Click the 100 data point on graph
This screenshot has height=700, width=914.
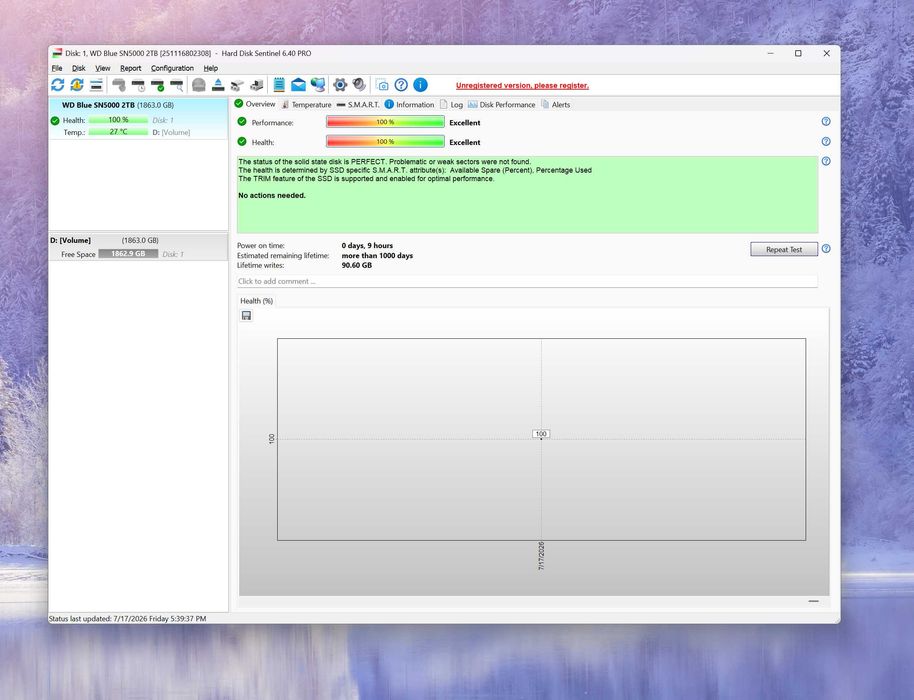[x=541, y=434]
